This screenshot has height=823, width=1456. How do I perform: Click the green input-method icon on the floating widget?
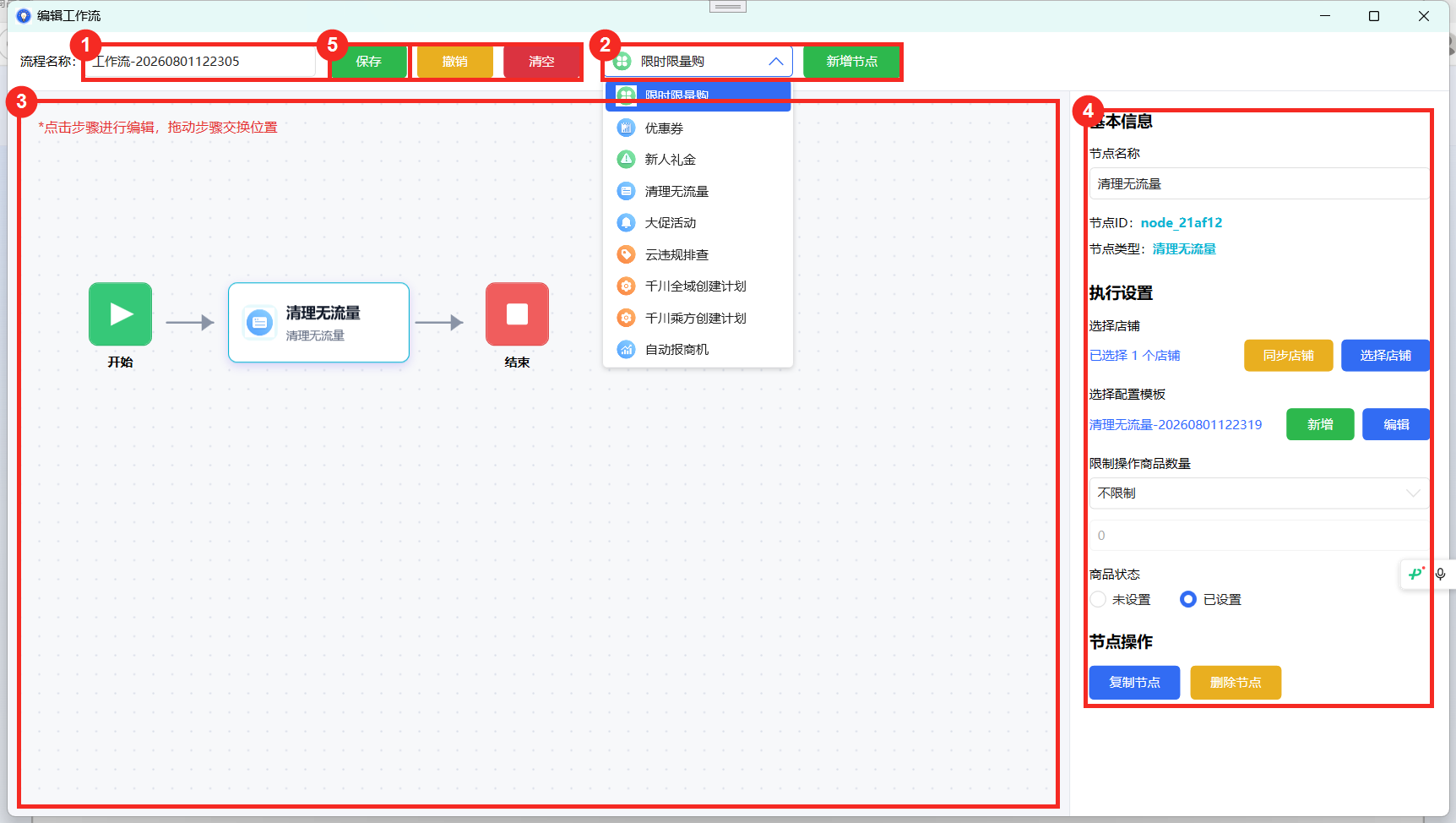(1416, 574)
